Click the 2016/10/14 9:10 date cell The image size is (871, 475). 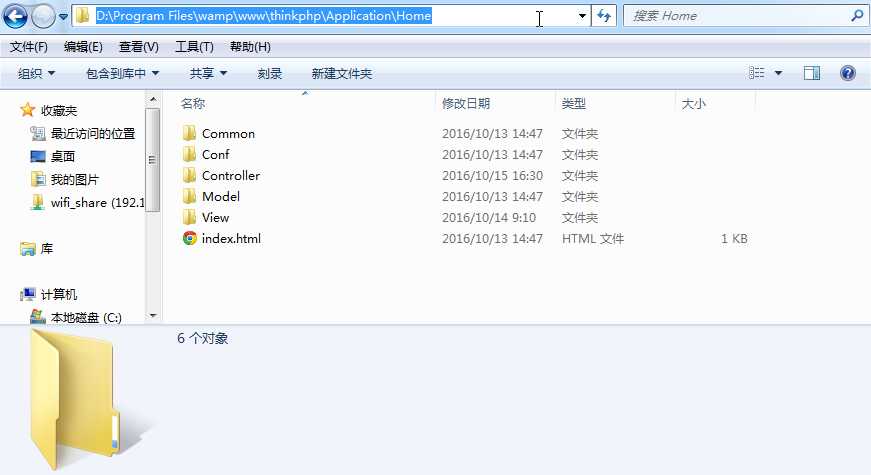[489, 218]
